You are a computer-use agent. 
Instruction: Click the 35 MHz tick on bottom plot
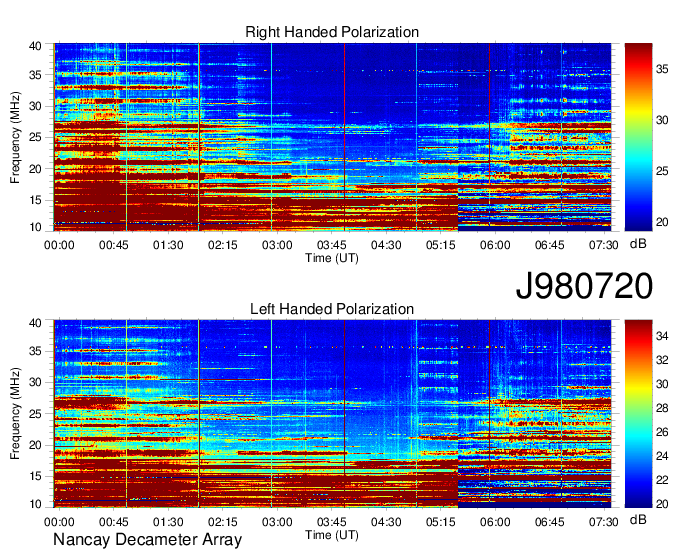pos(35,351)
